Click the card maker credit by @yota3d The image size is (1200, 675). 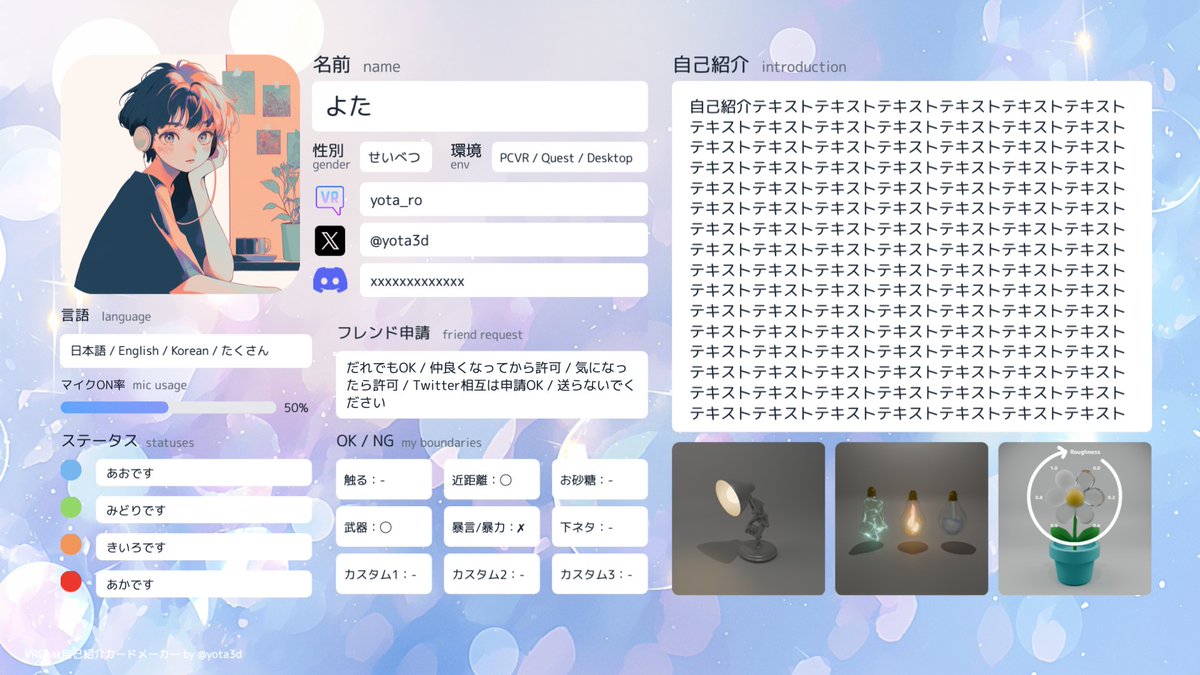[x=133, y=654]
